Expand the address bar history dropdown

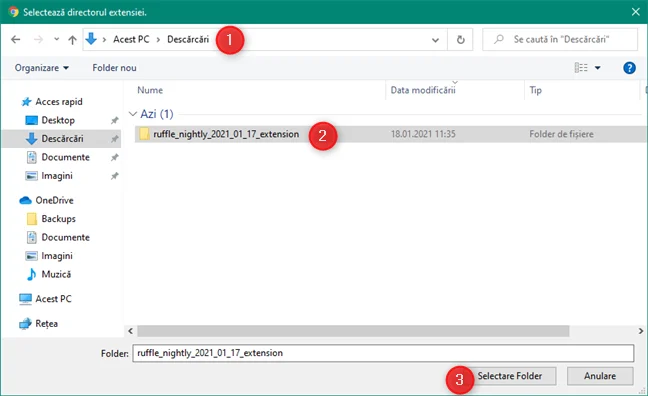tap(435, 40)
